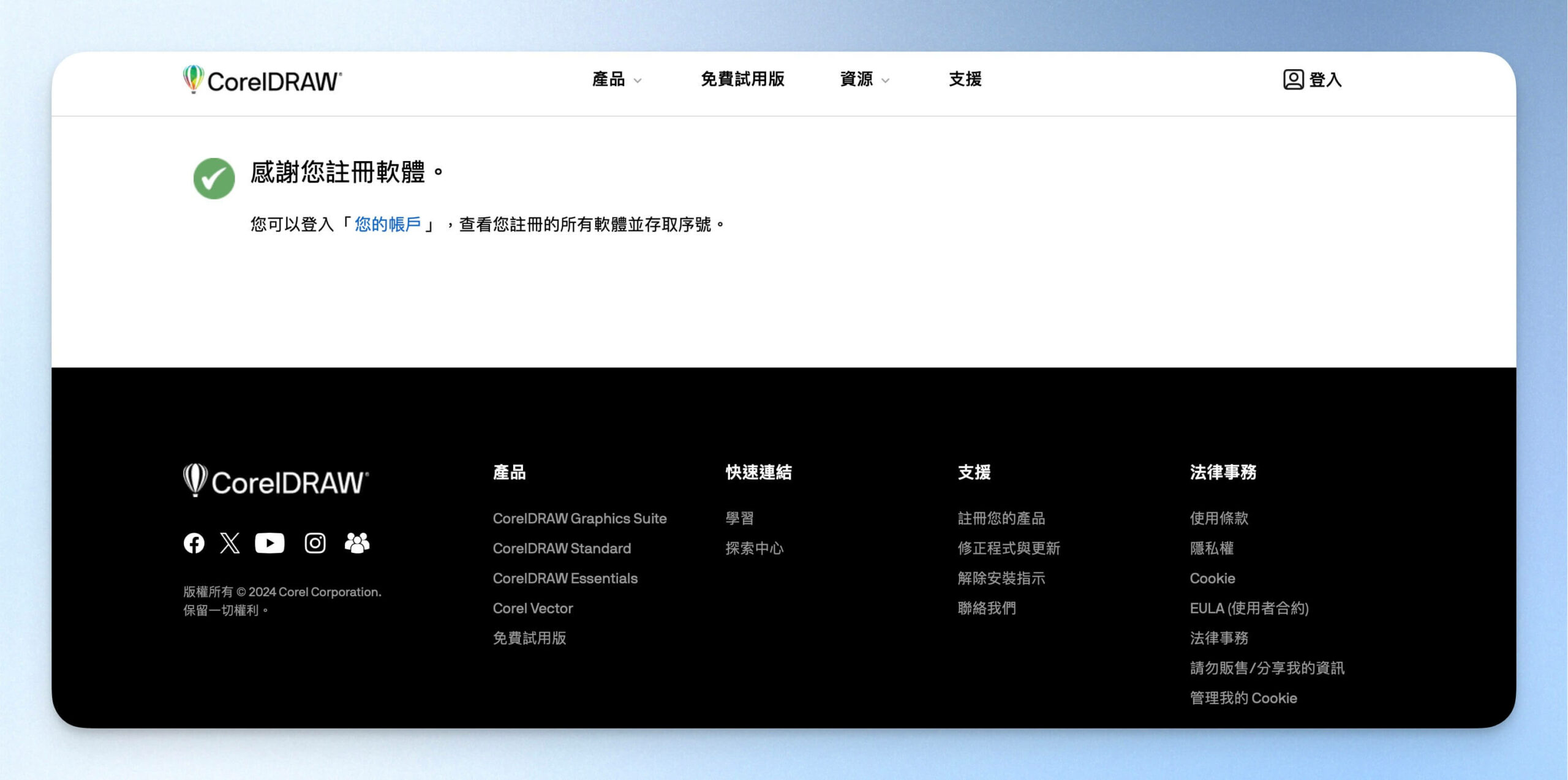Open the 免費試用版 nav menu item

[742, 80]
